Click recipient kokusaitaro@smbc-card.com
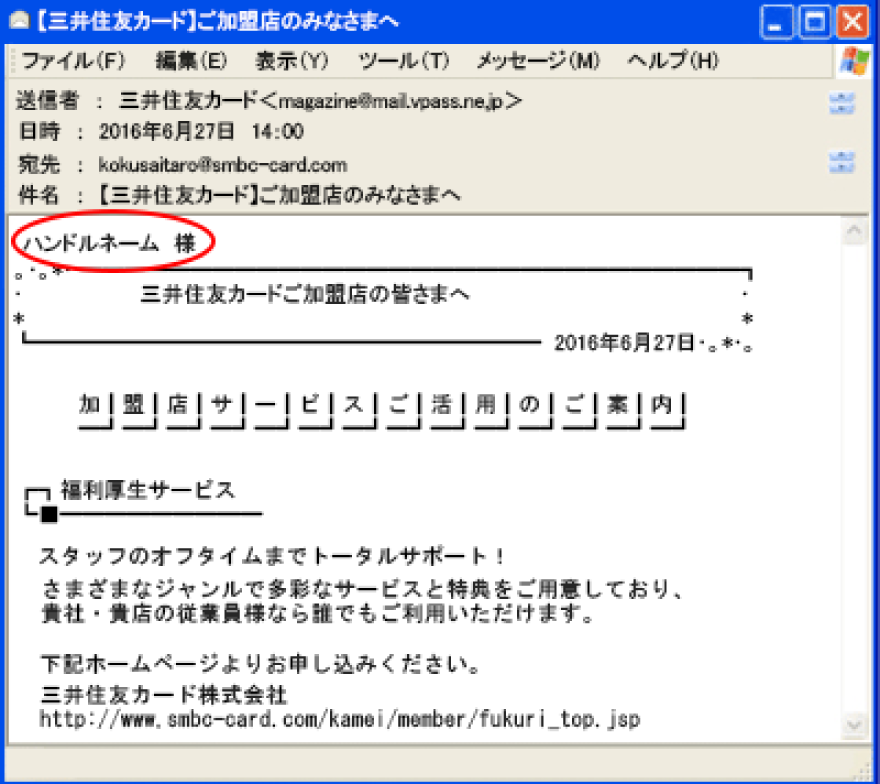Image resolution: width=880 pixels, height=784 pixels. click(x=223, y=165)
